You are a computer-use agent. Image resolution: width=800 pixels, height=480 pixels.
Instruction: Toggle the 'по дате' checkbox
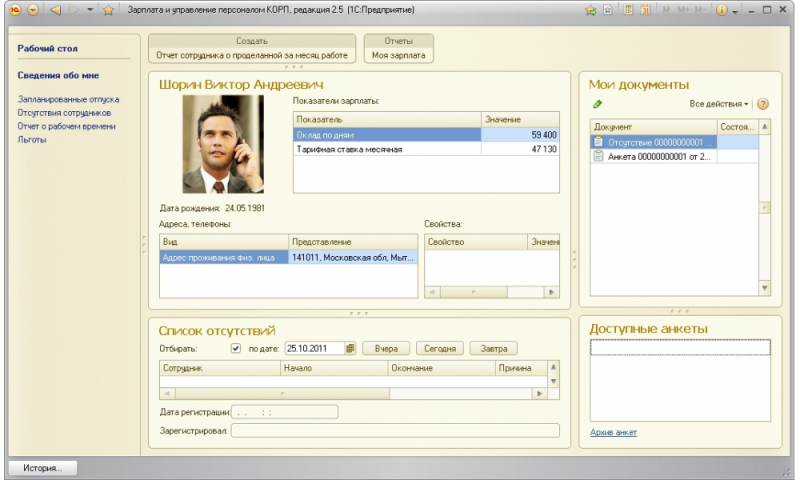236,348
